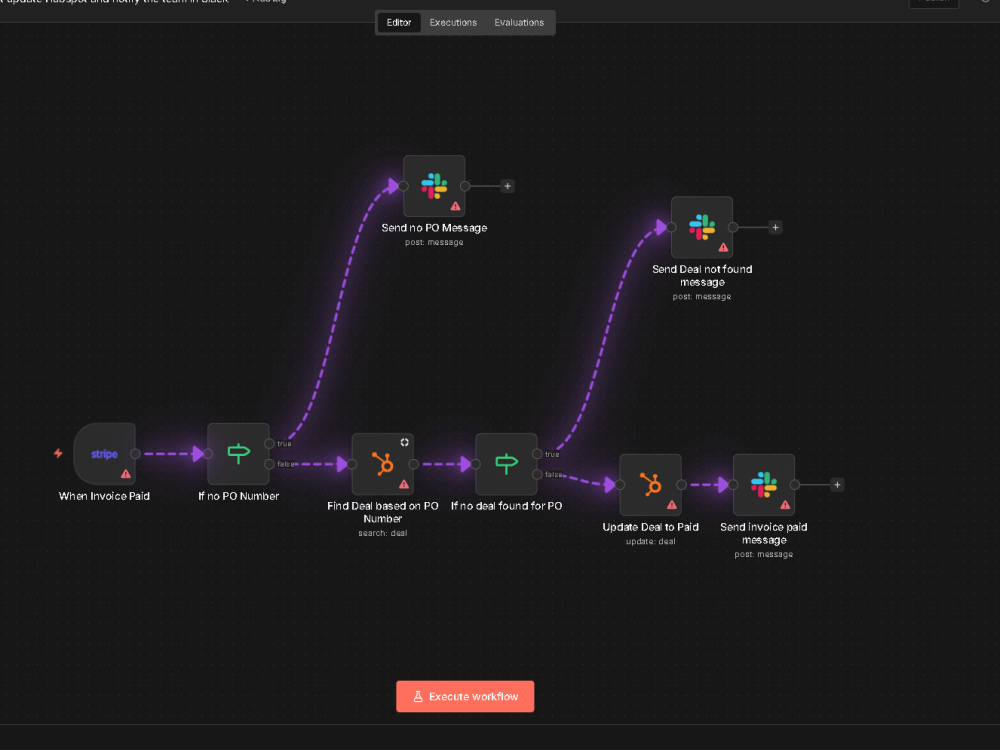Click the warning icon on 'Send no PO Message'
The image size is (1000, 750).
[455, 206]
